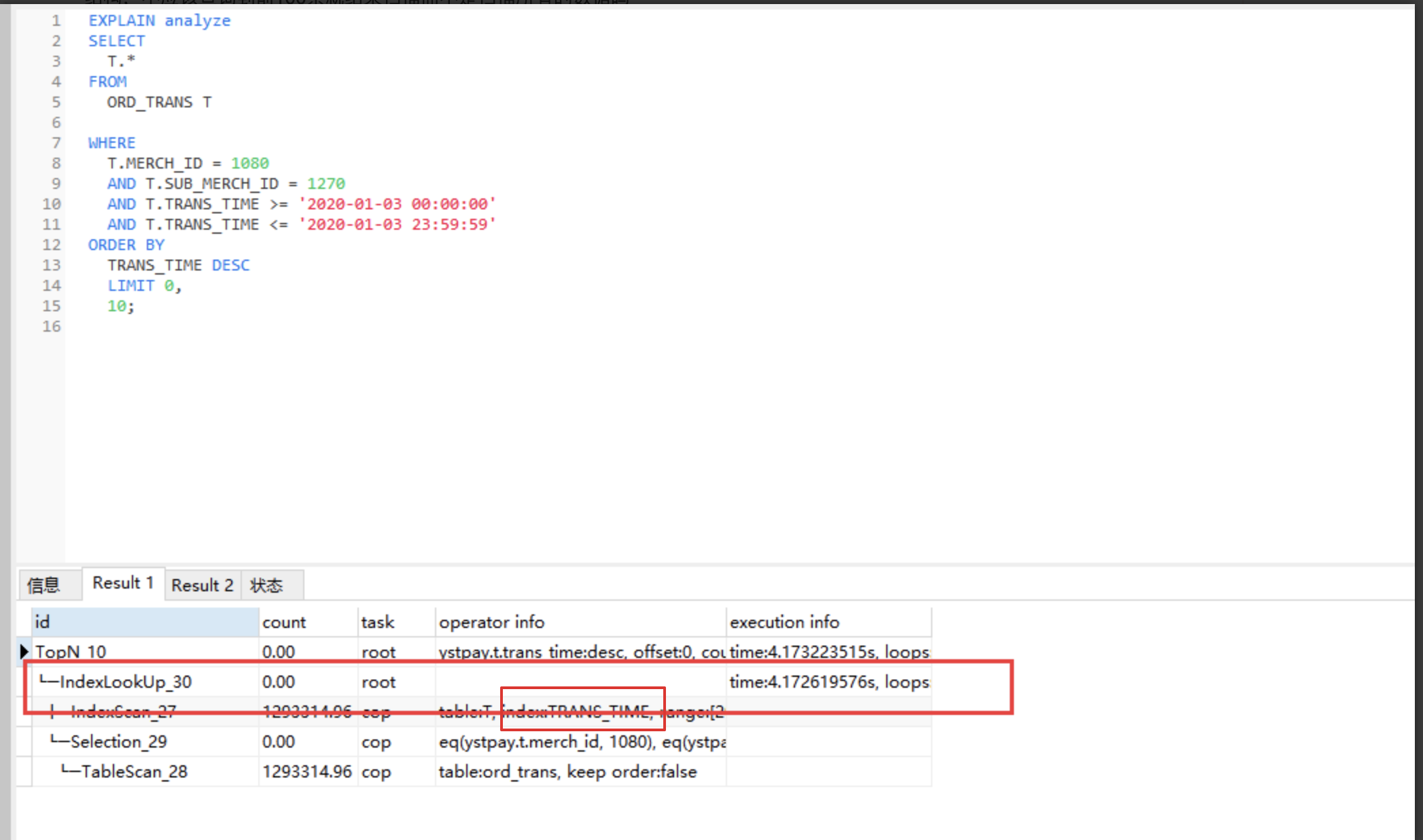Click the 1293314.96 count cell for IndexScan_27

[307, 712]
